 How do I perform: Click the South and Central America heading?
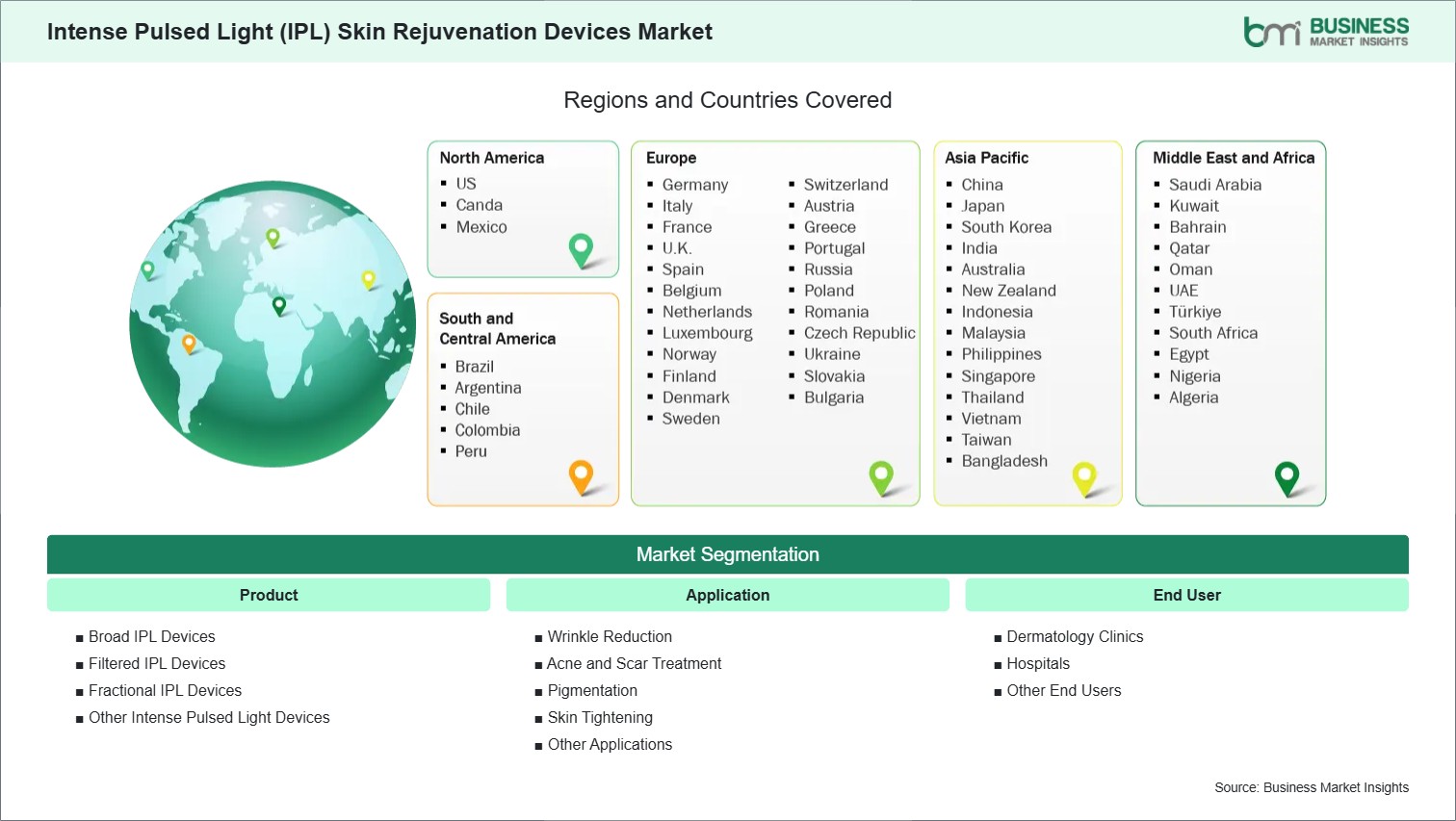pos(498,328)
